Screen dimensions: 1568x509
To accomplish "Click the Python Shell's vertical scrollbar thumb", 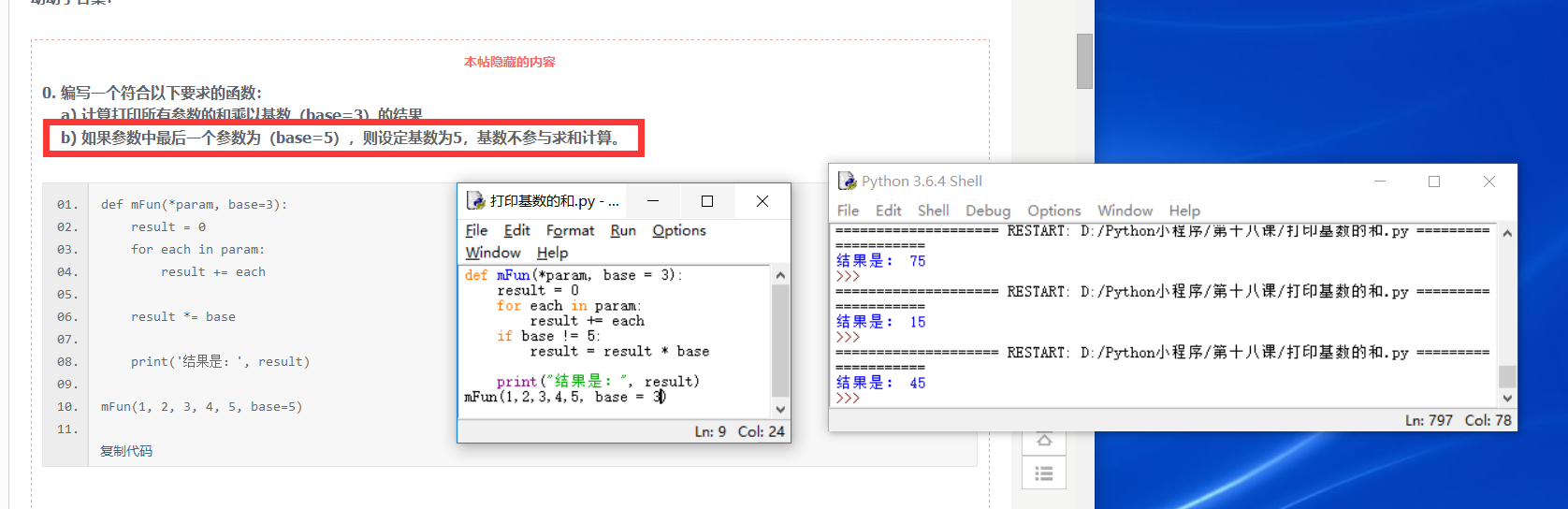I will pos(1506,376).
